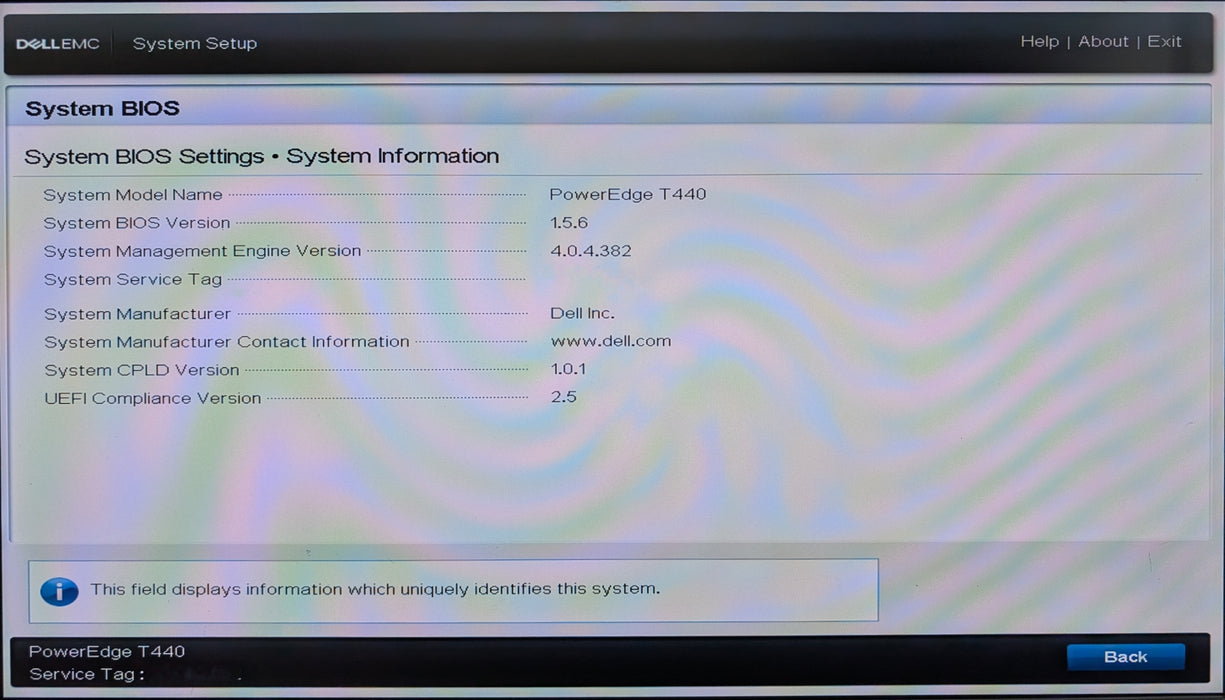Select System Manufacturer Contact Information label
The image size is (1225, 700).
coord(227,342)
